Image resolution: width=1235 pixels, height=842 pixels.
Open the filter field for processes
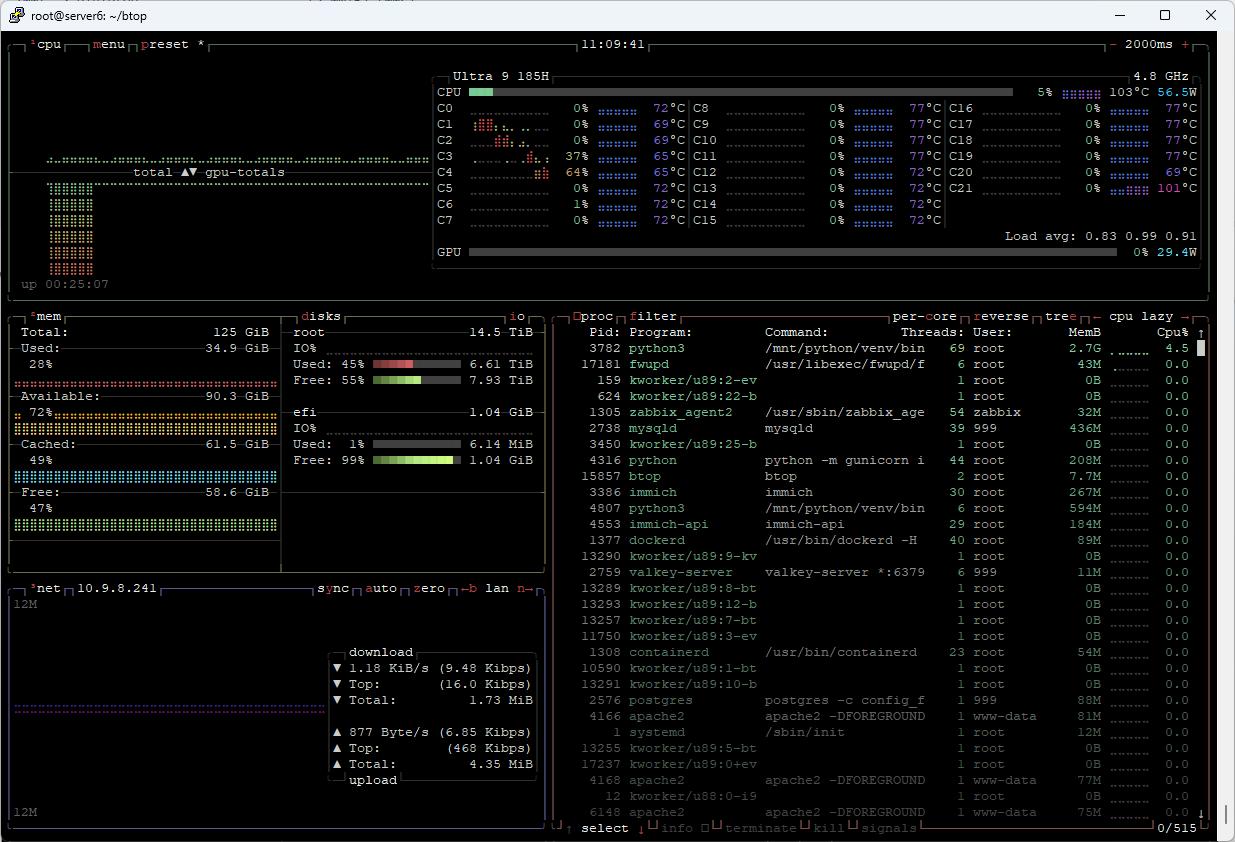(x=653, y=316)
